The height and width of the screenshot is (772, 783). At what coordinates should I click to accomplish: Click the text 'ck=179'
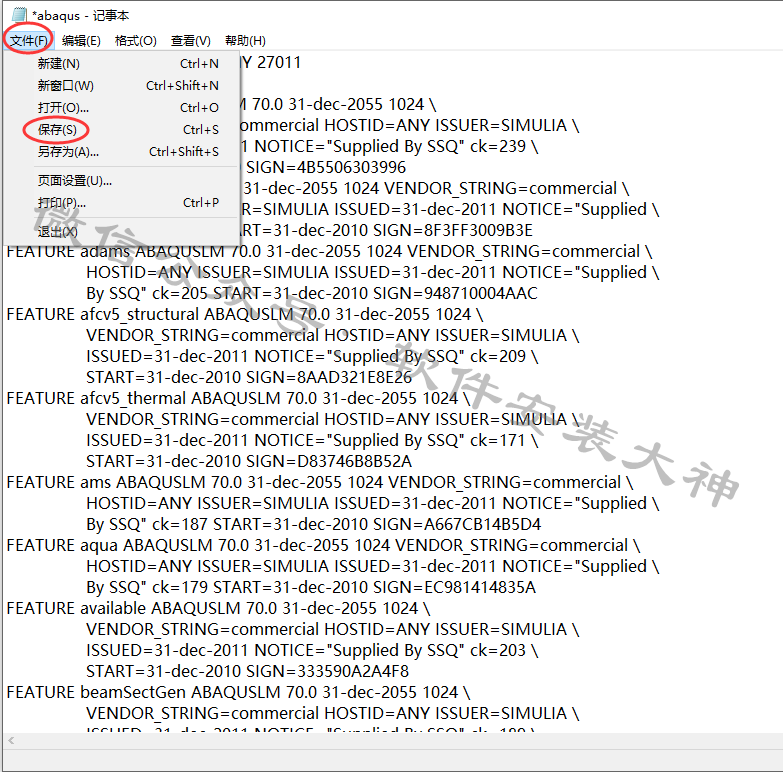(180, 587)
